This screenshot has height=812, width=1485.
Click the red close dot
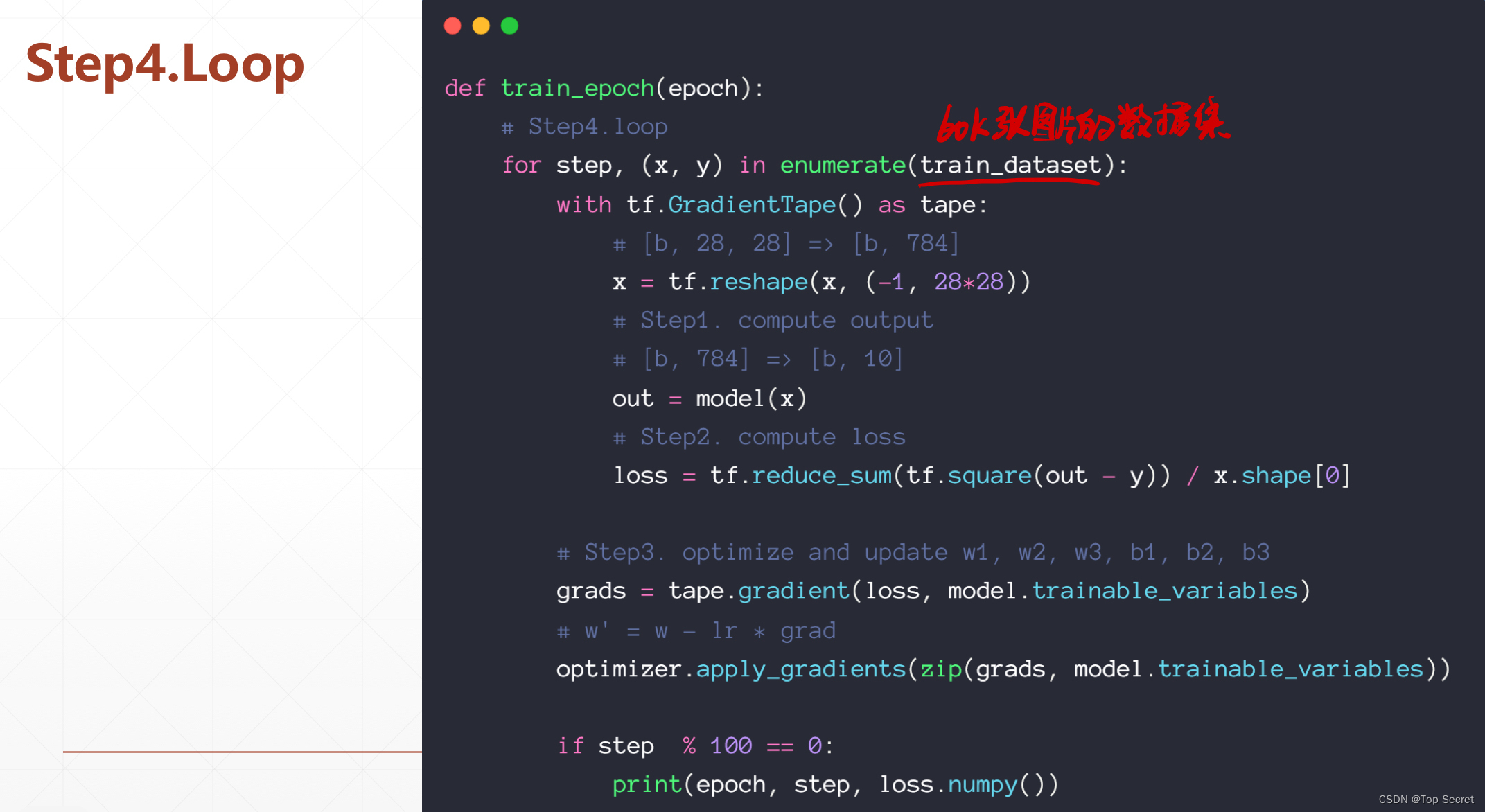point(452,26)
